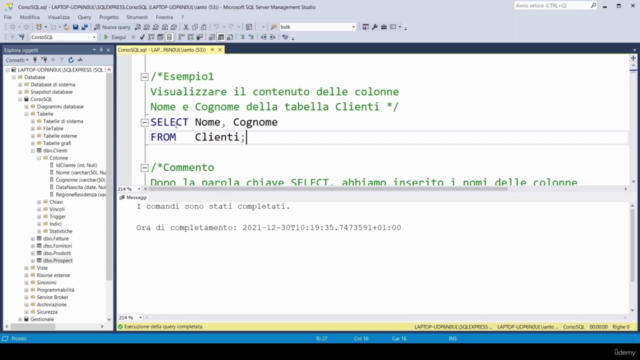Save the current file with the floppy icon
The width and height of the screenshot is (640, 360).
pyautogui.click(x=76, y=27)
